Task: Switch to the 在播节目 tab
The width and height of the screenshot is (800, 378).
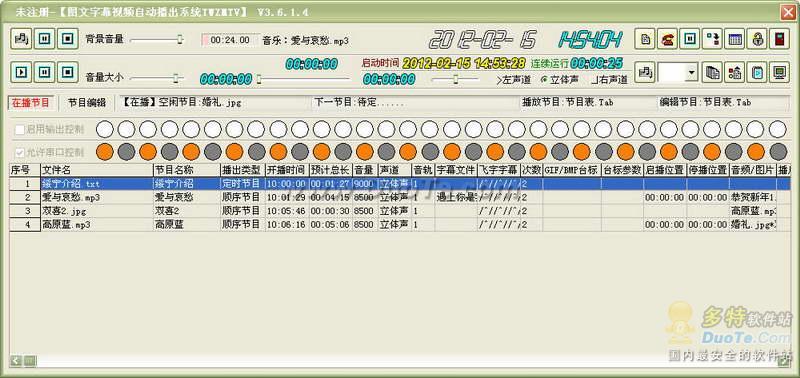Action: point(31,103)
